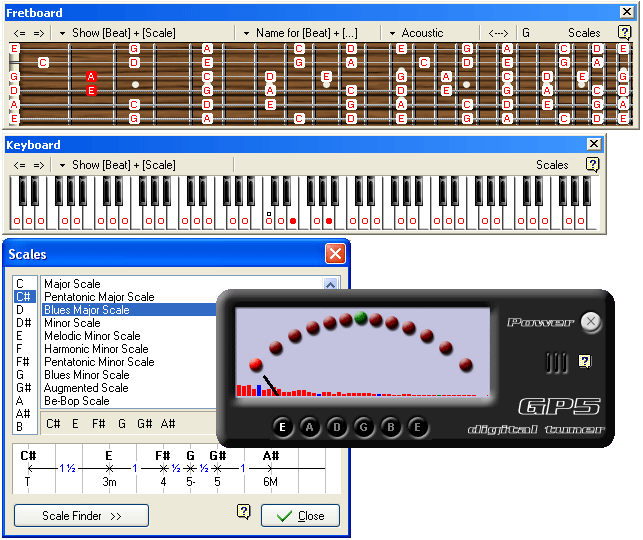
Task: Click Scales in the Fretboard toolbar
Action: [x=584, y=33]
